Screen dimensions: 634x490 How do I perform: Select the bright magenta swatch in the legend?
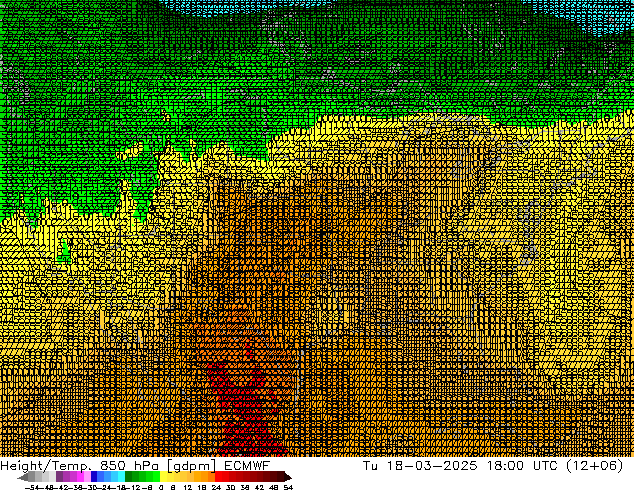[80, 477]
